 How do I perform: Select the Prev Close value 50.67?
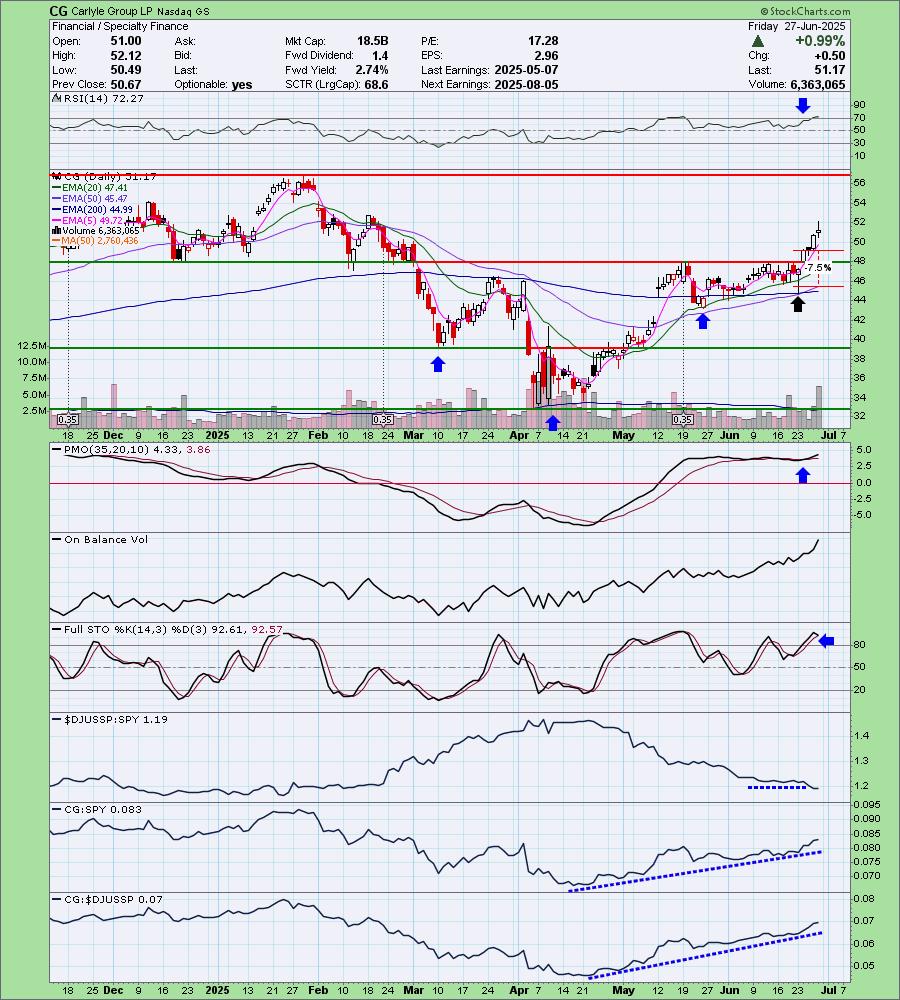126,85
